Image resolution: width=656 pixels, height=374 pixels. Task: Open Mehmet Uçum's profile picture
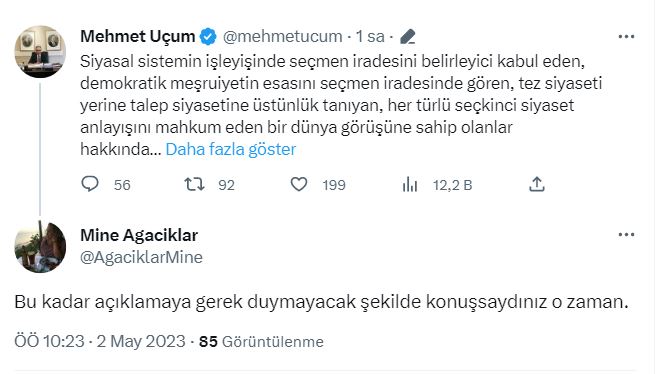40,51
